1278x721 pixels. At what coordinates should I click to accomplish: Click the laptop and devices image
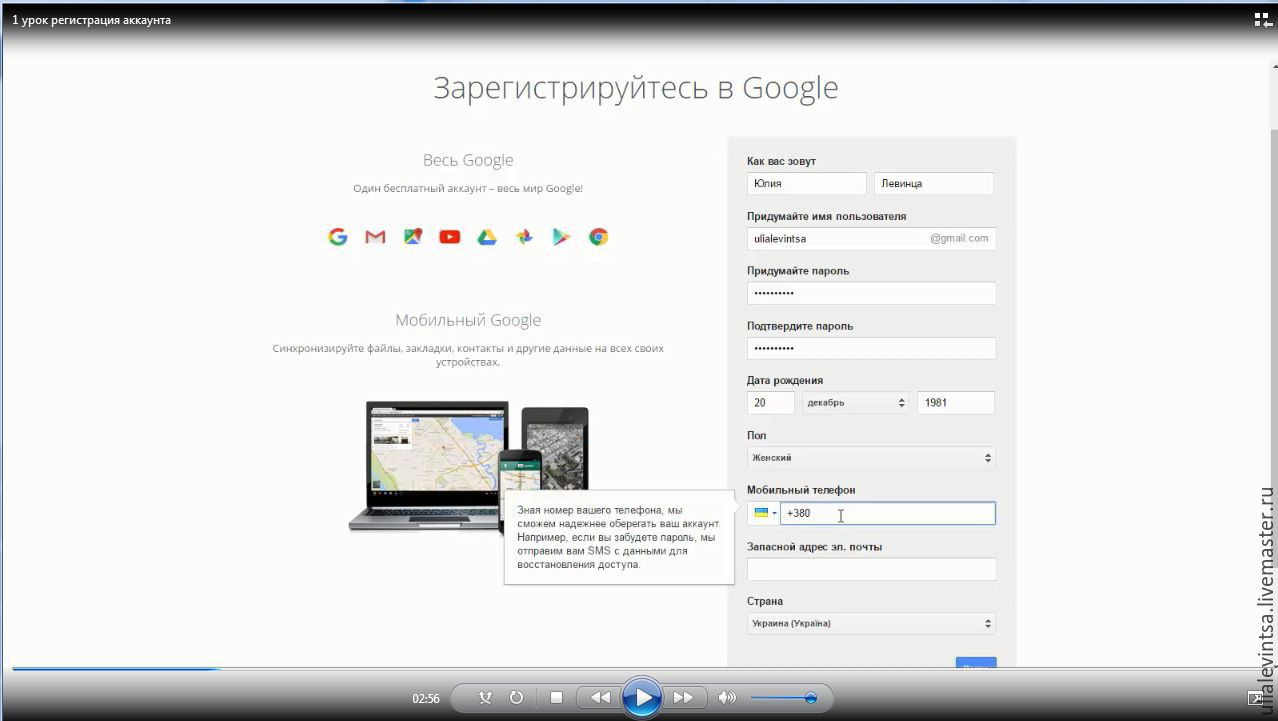(x=468, y=466)
